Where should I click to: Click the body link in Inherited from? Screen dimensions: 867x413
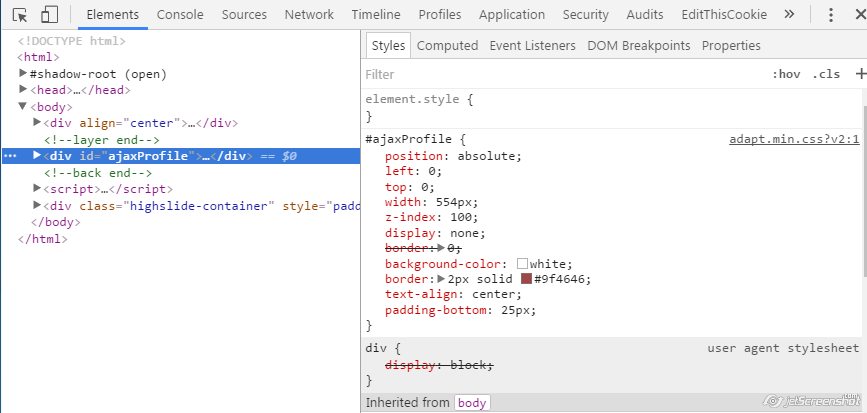(472, 402)
